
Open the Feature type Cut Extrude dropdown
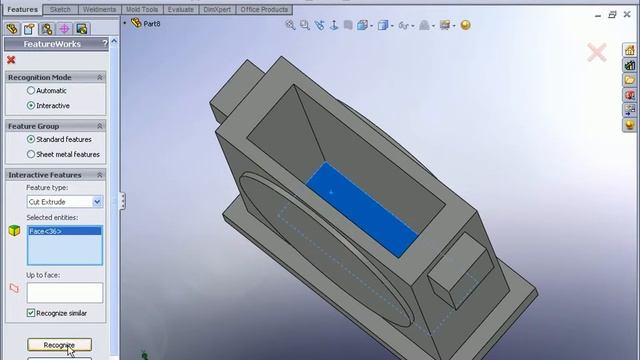tap(97, 202)
